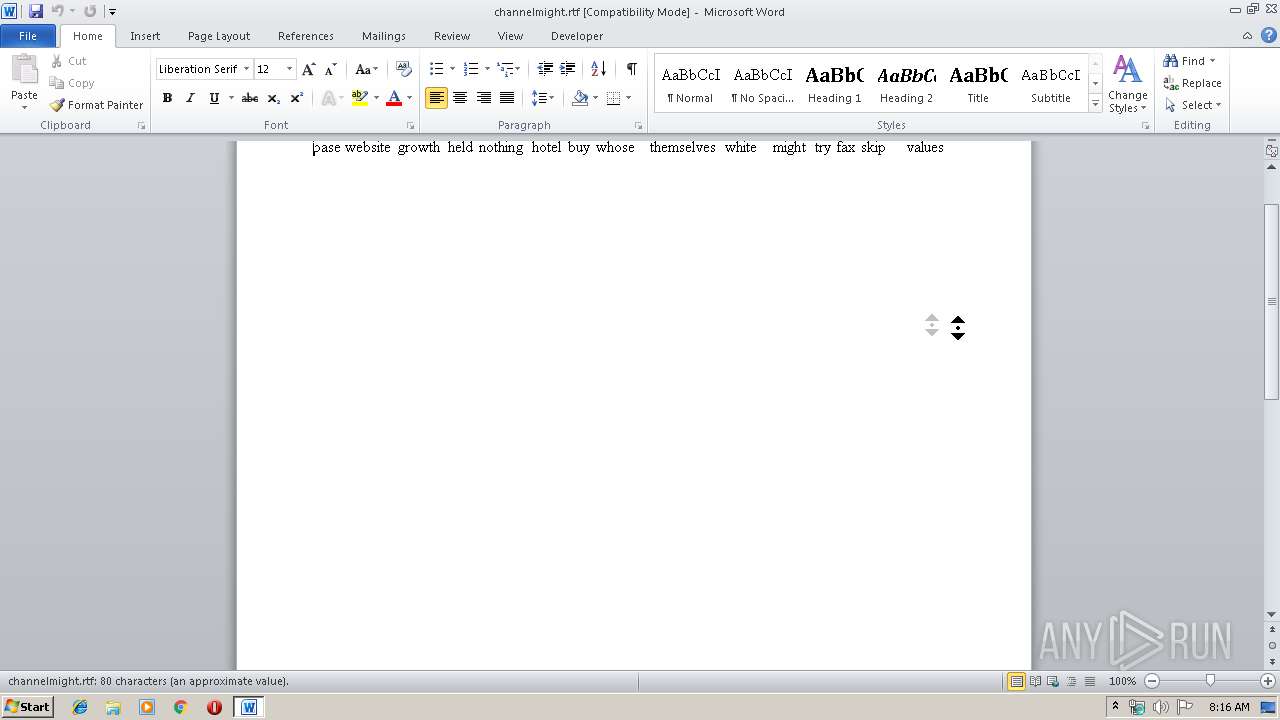Activate the Format Painter
Image resolution: width=1280 pixels, height=720 pixels.
click(97, 105)
